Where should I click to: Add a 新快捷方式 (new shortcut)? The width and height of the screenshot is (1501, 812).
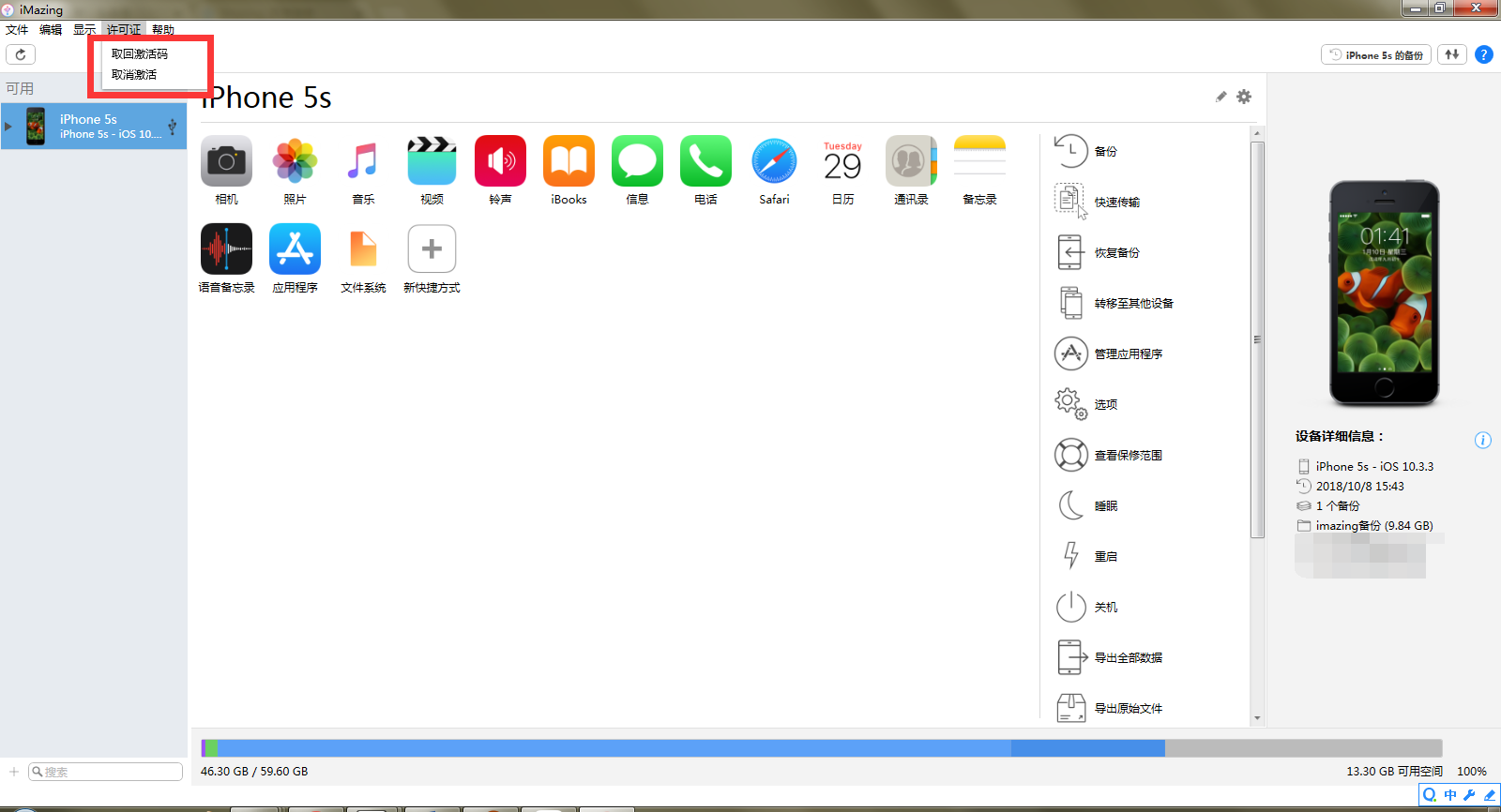click(432, 249)
